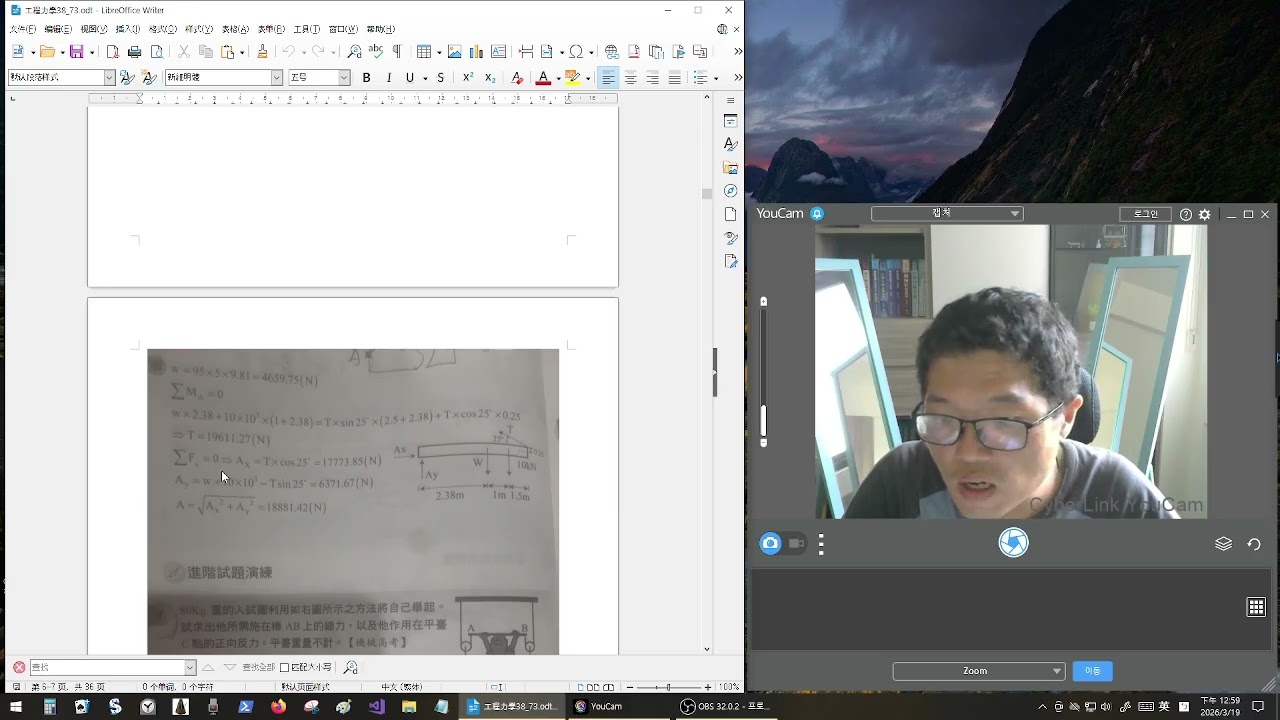Open YouCam settings gear icon

(1205, 214)
